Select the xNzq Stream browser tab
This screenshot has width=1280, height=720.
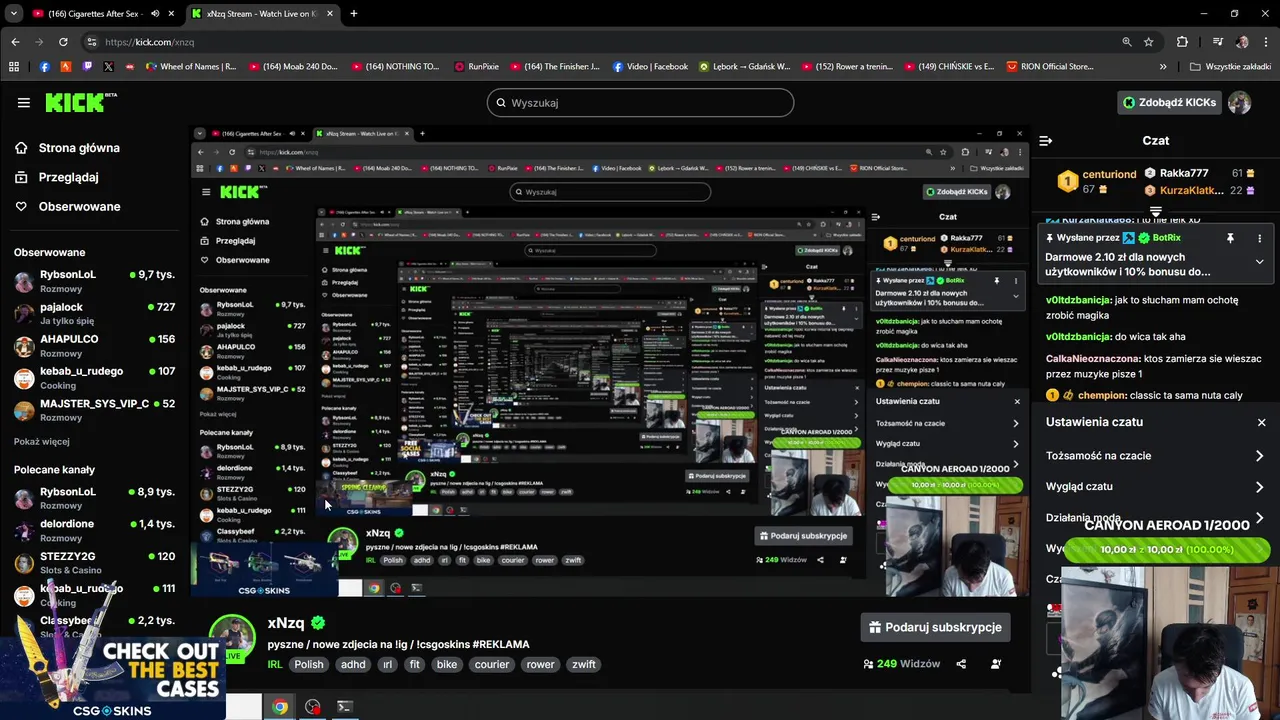tap(261, 14)
